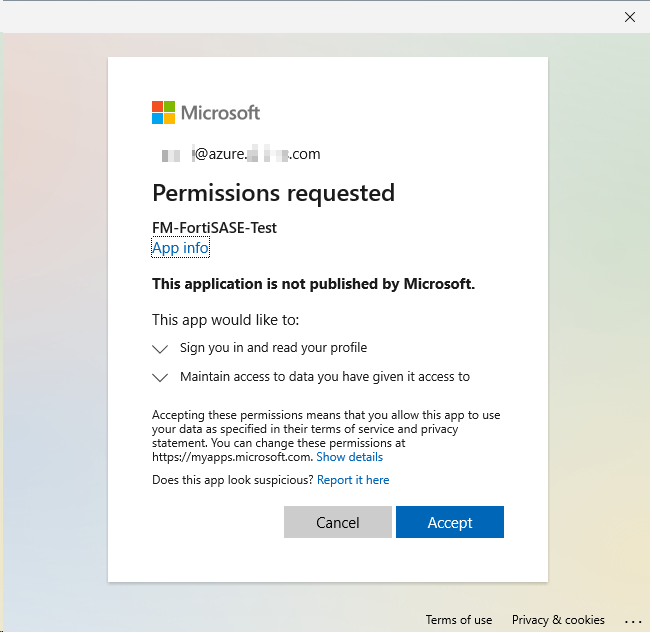Open the Privacy & cookies footer link
The width and height of the screenshot is (652, 633).
(558, 620)
